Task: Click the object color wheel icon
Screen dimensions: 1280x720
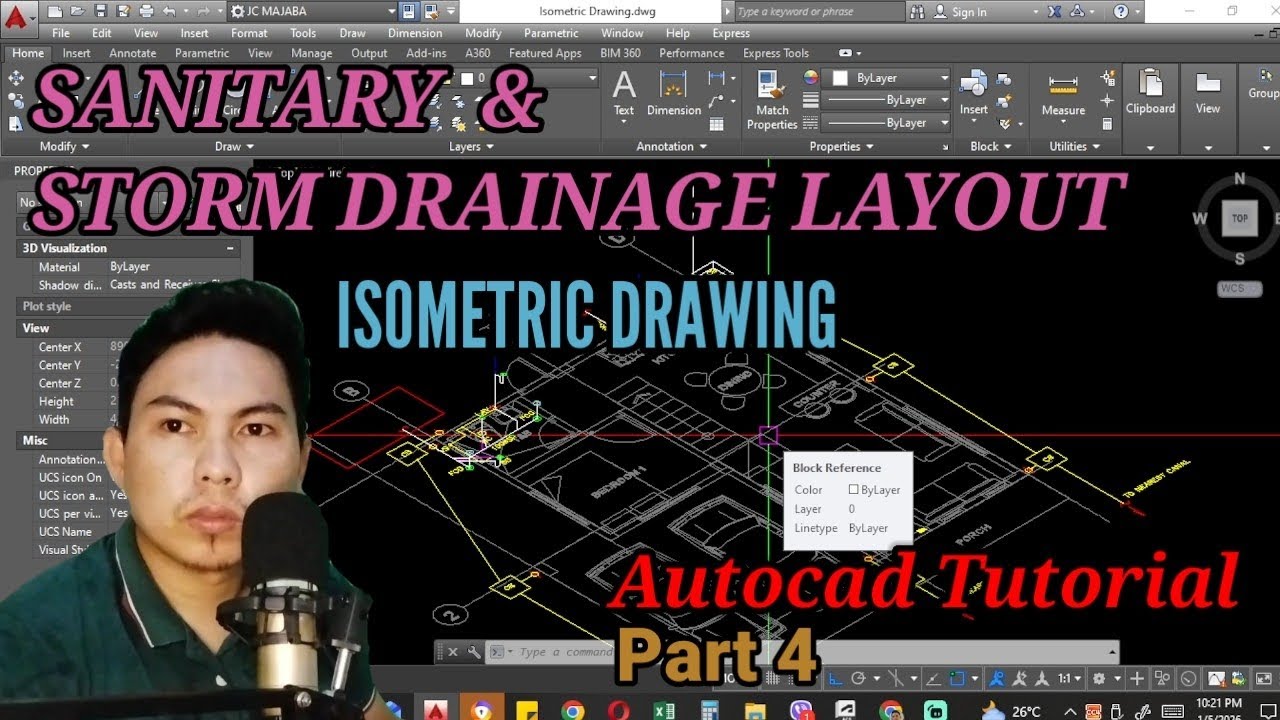Action: coord(810,77)
